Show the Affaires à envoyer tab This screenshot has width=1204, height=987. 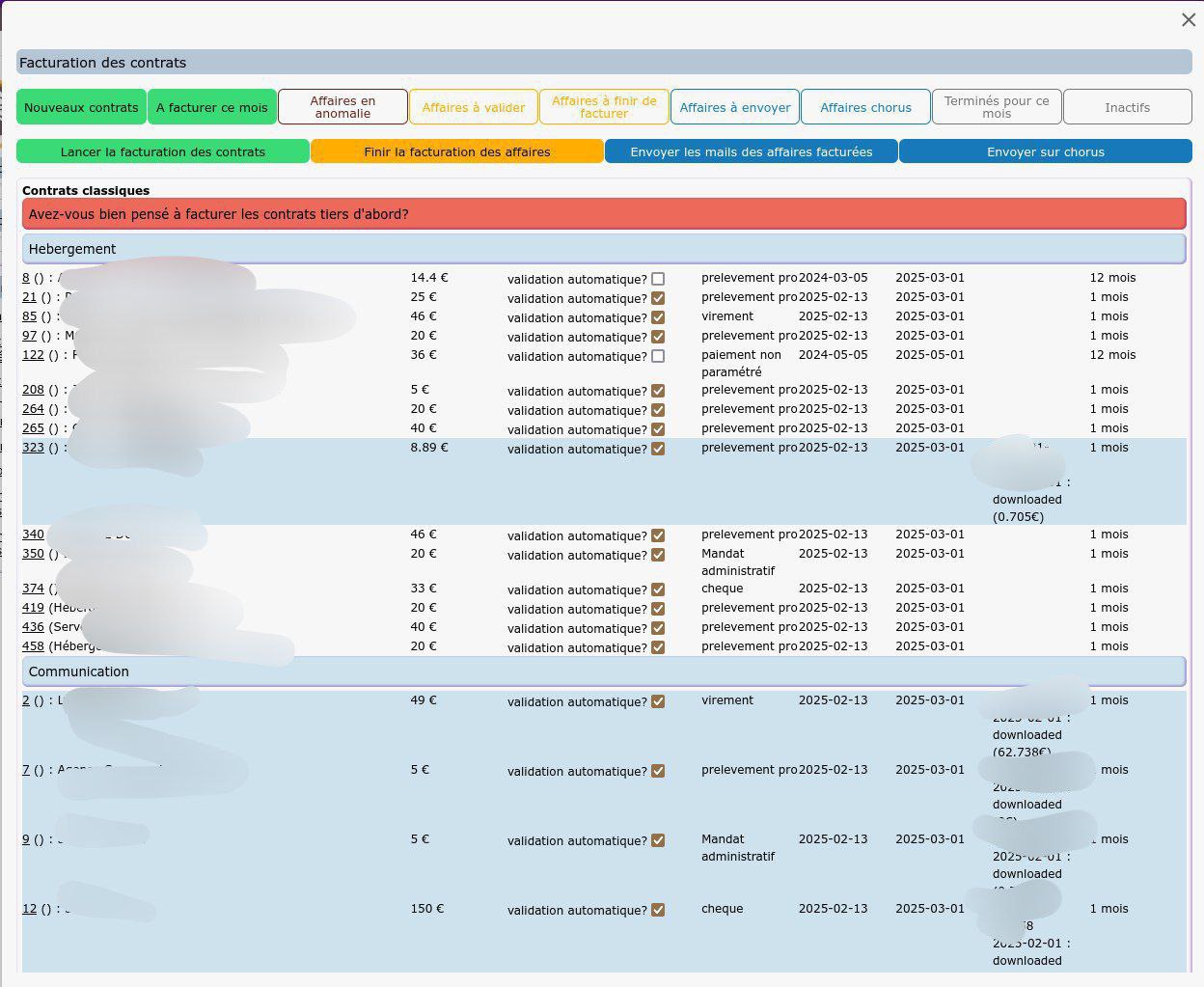point(735,107)
